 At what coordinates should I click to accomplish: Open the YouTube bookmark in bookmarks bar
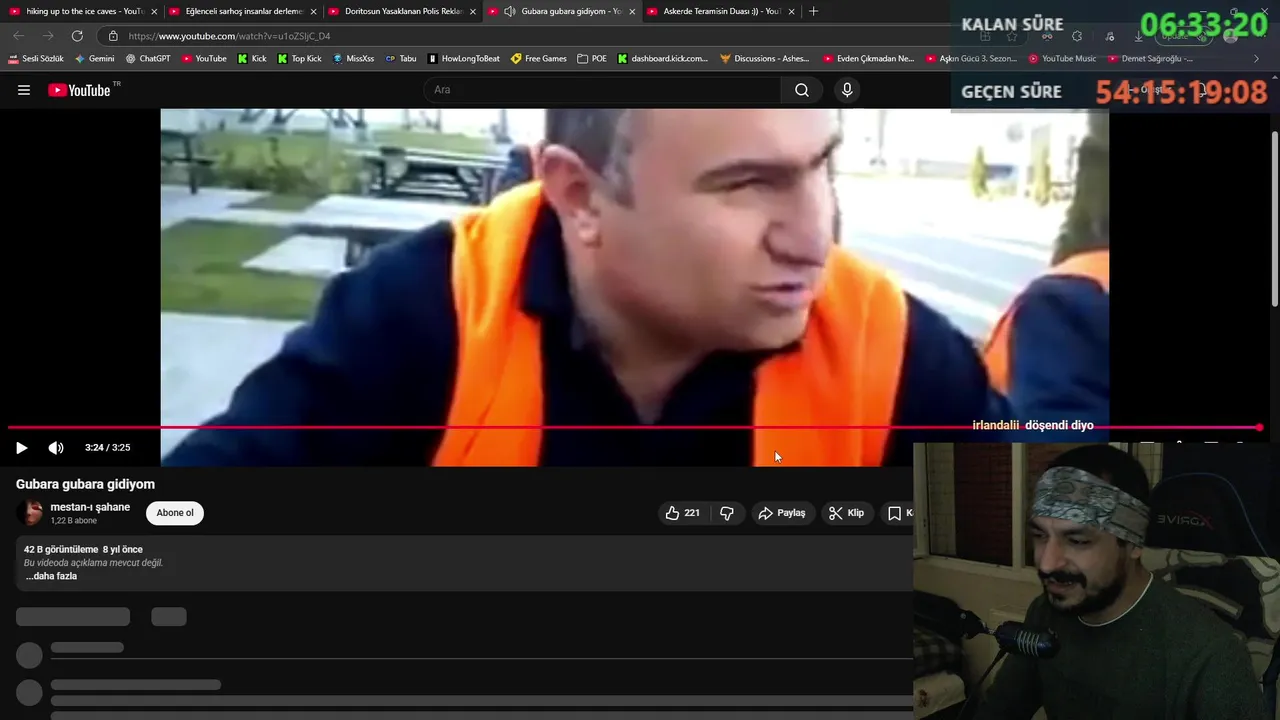pyautogui.click(x=204, y=59)
